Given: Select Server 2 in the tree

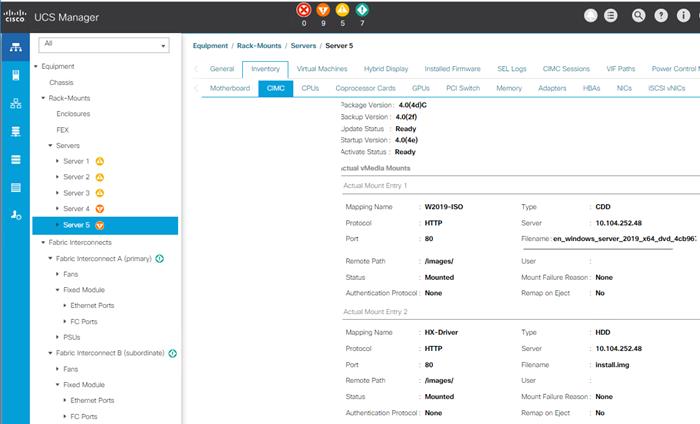Looking at the screenshot, I should (x=76, y=177).
